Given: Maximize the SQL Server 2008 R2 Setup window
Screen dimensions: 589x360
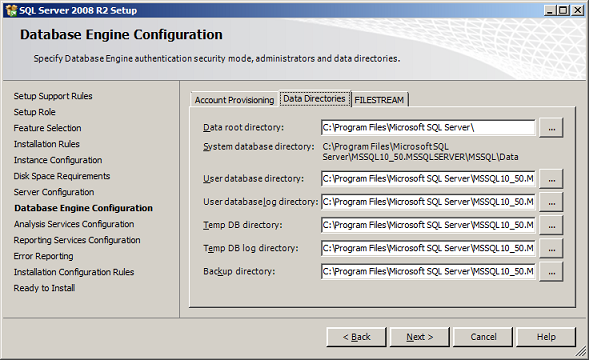Looking at the screenshot, I should 563,10.
